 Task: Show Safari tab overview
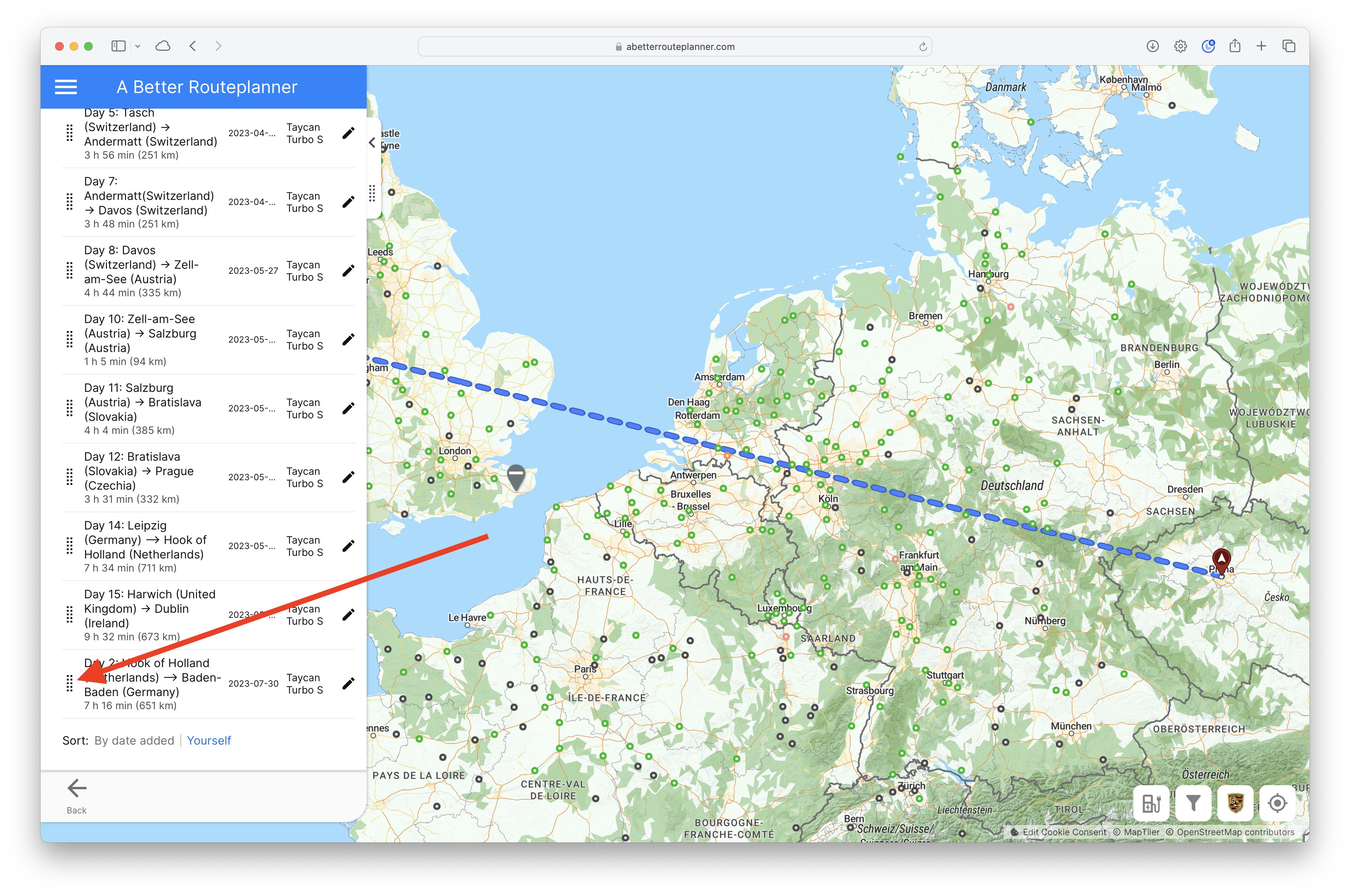(x=1289, y=46)
